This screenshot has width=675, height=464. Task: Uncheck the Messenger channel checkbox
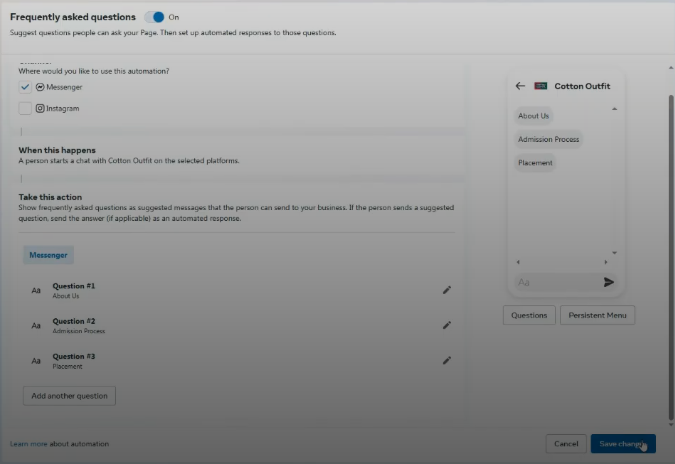[x=25, y=87]
